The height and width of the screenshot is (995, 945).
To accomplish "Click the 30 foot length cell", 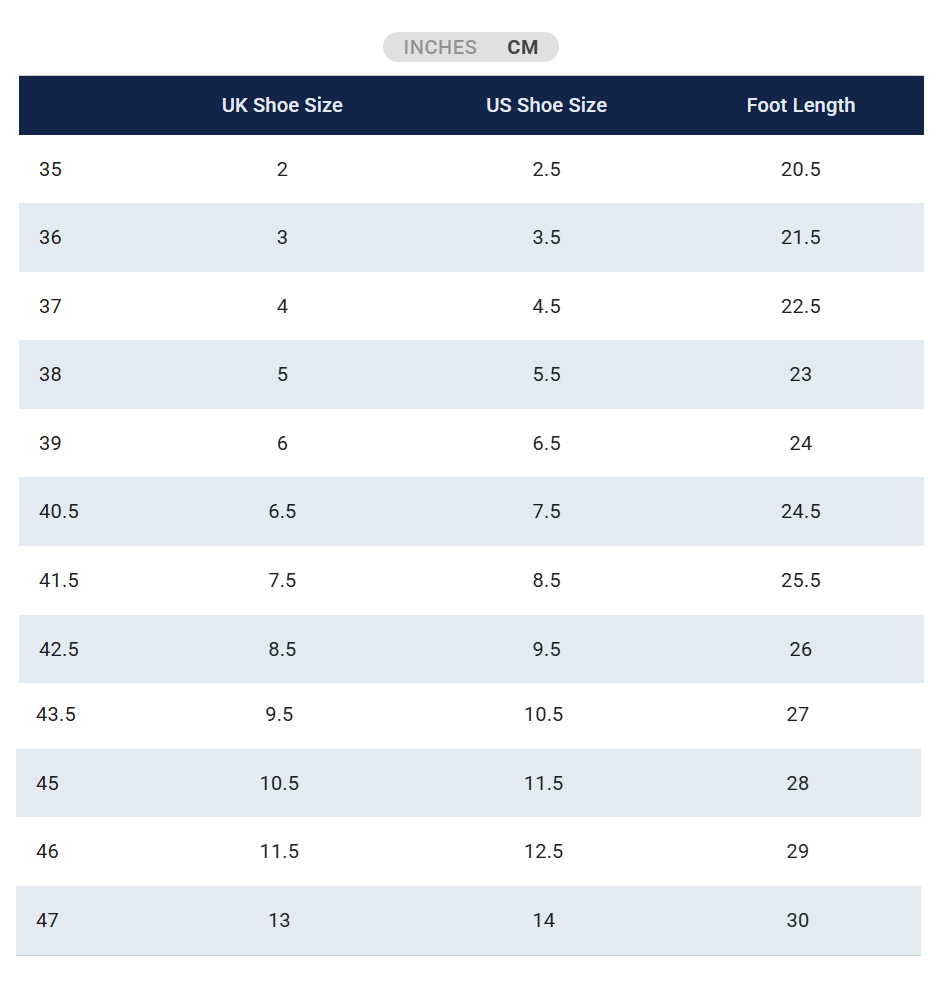I will tap(797, 920).
